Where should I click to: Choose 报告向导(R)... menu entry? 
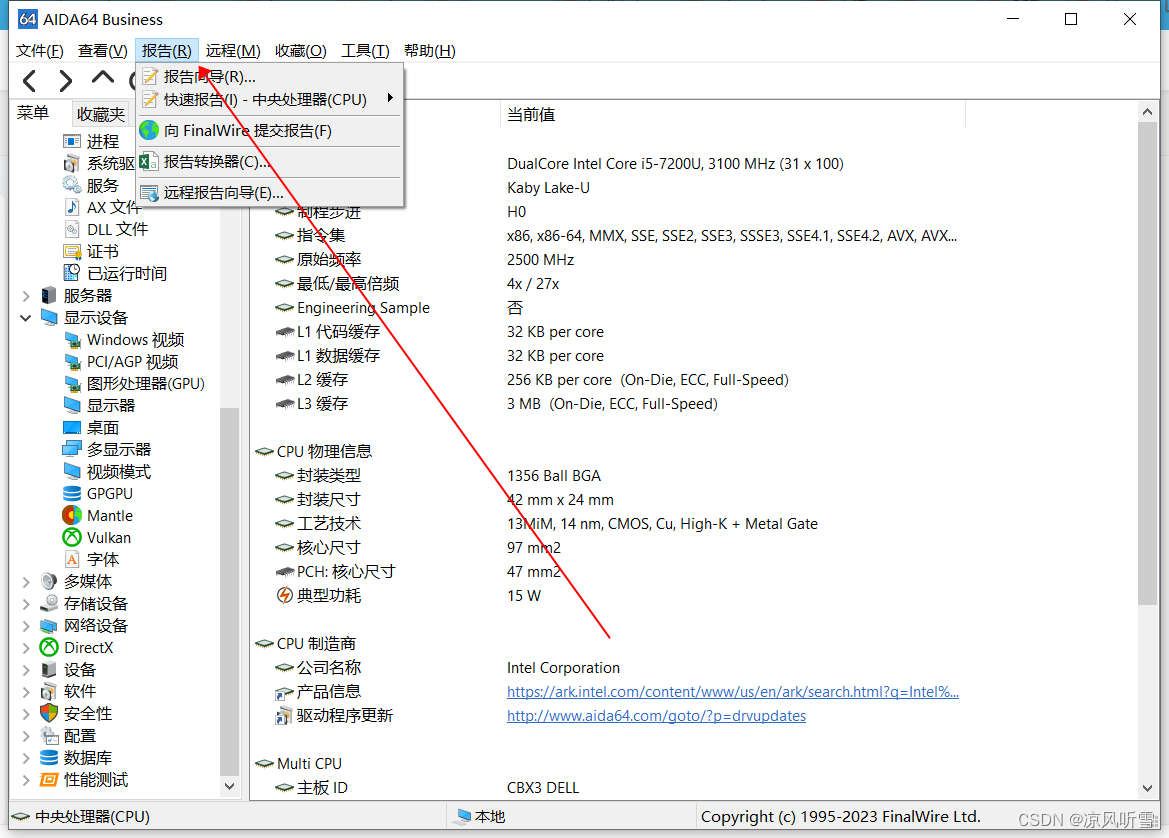pos(270,77)
